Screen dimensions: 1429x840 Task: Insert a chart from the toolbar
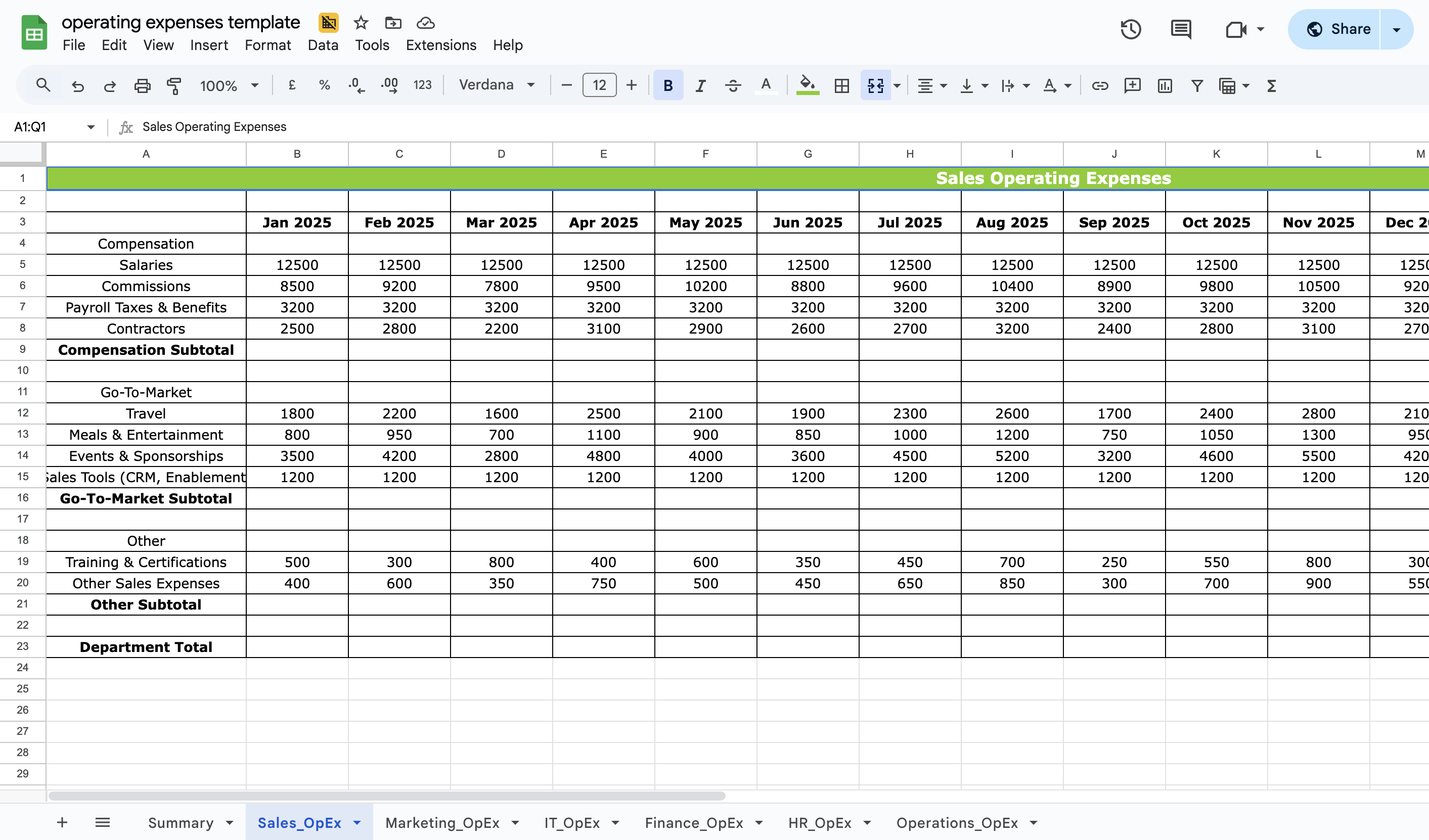1165,85
